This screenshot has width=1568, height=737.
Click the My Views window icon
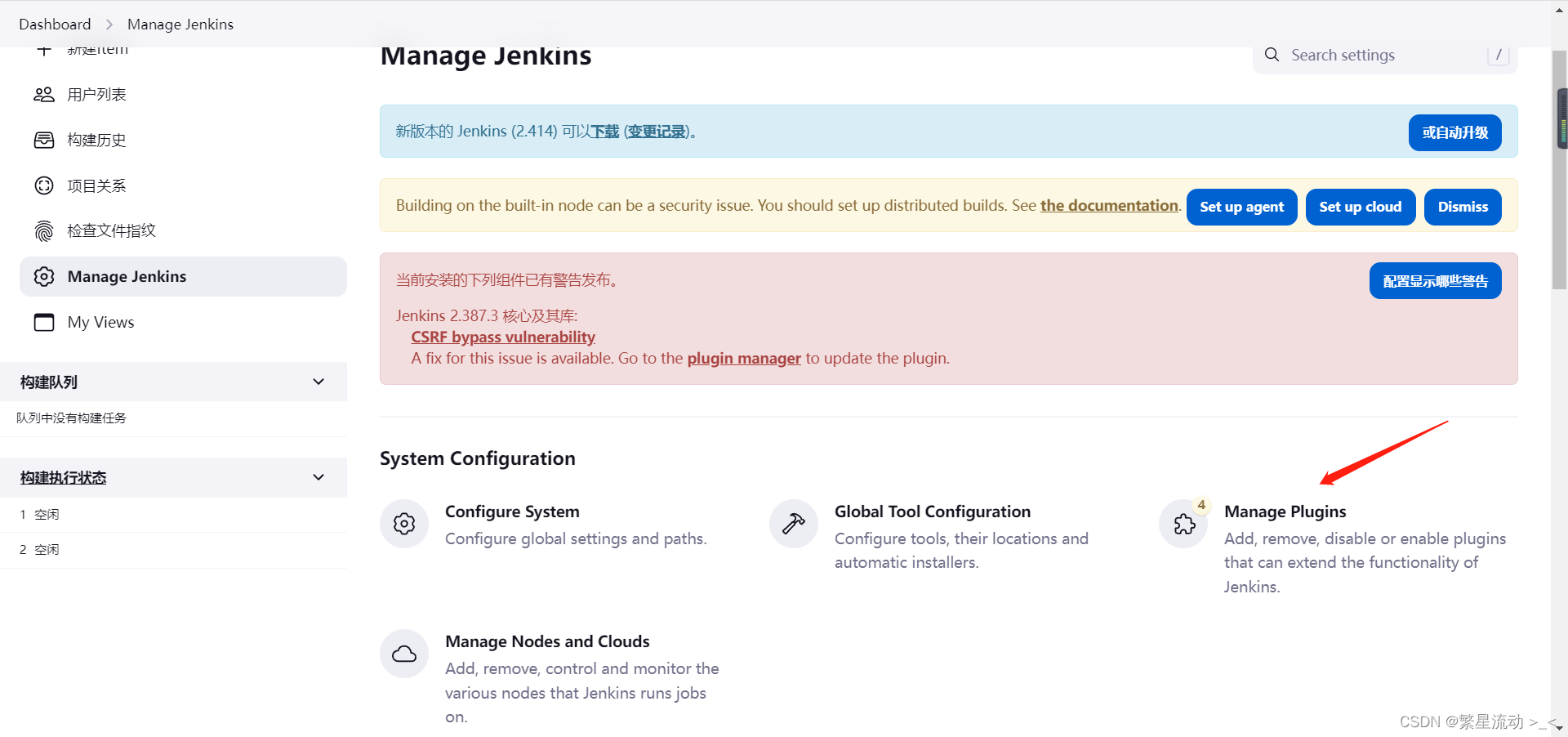tap(44, 322)
